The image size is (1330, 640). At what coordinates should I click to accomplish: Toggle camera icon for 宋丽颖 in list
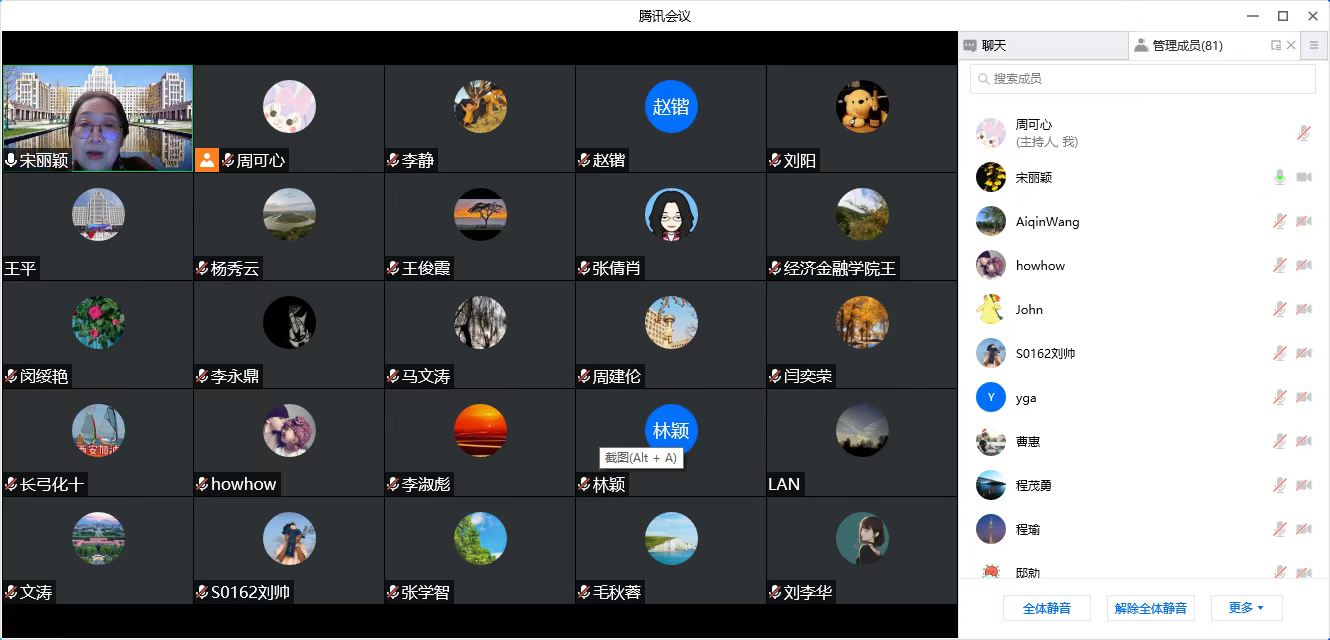tap(1304, 177)
